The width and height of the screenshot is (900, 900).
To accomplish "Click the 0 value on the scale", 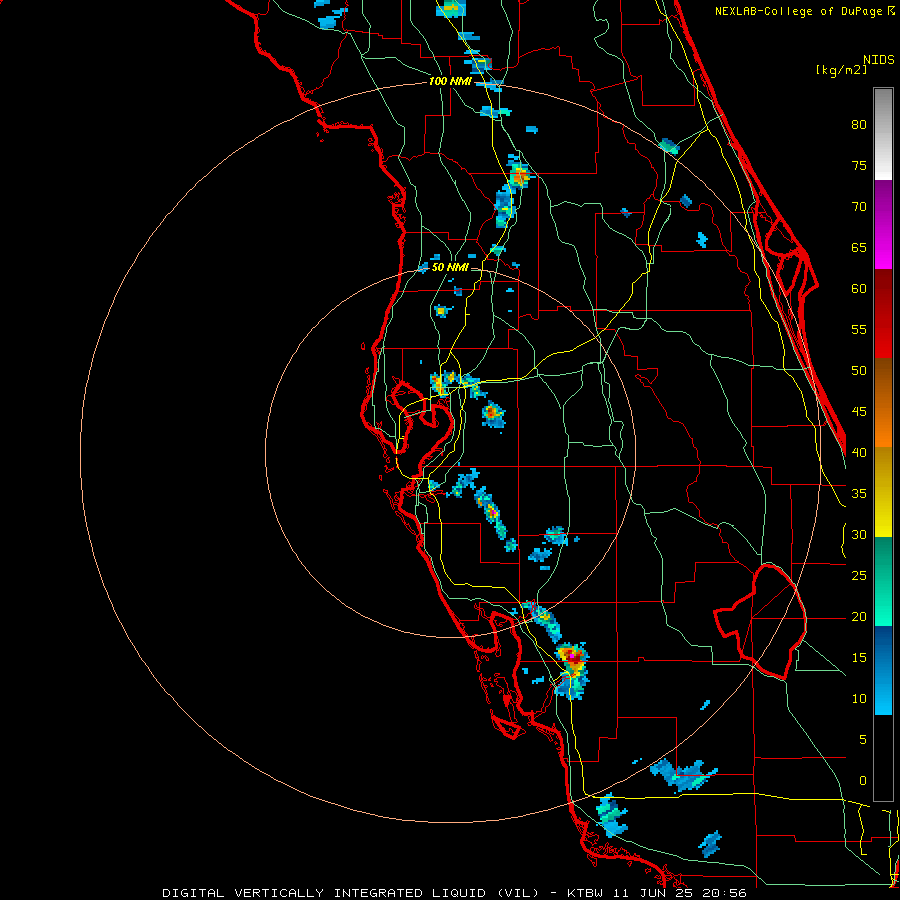I will pyautogui.click(x=863, y=781).
